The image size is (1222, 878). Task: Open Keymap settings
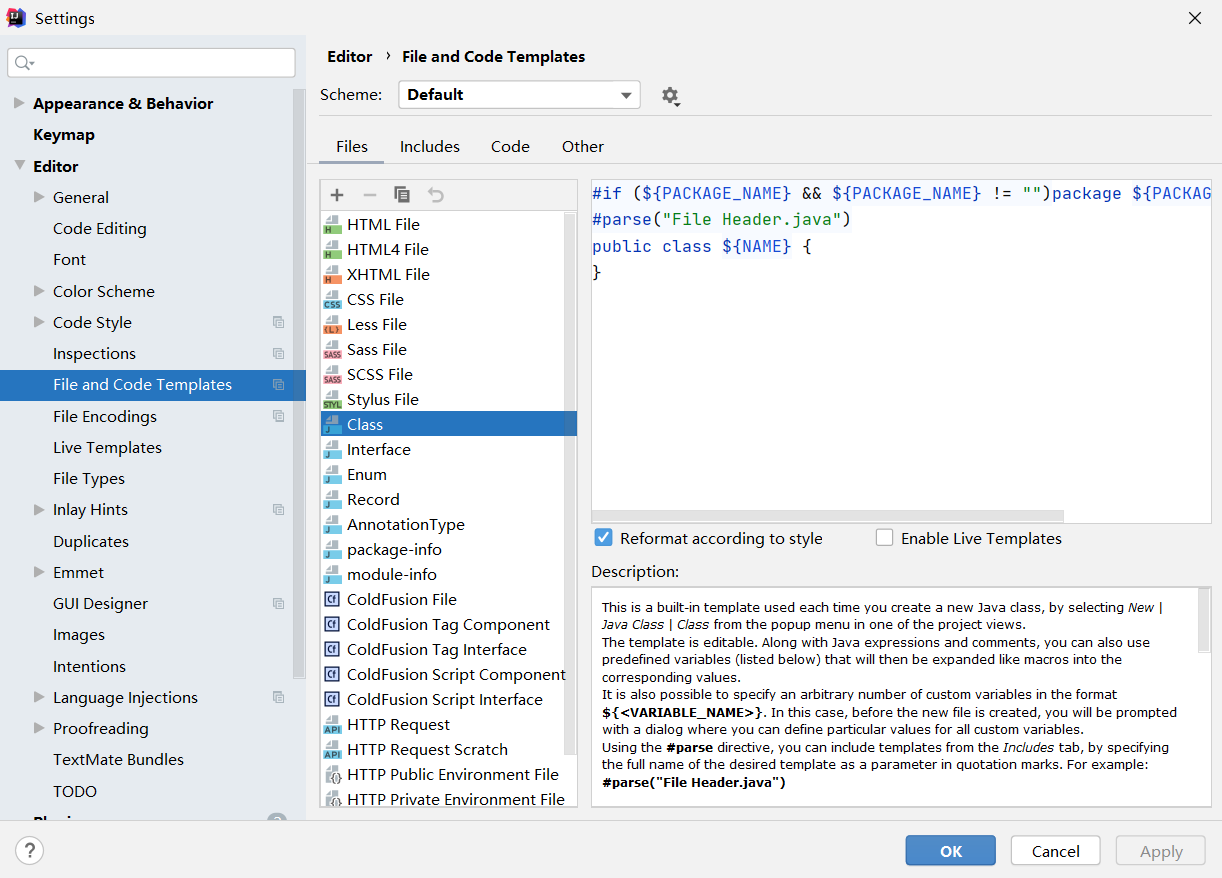[x=64, y=135]
